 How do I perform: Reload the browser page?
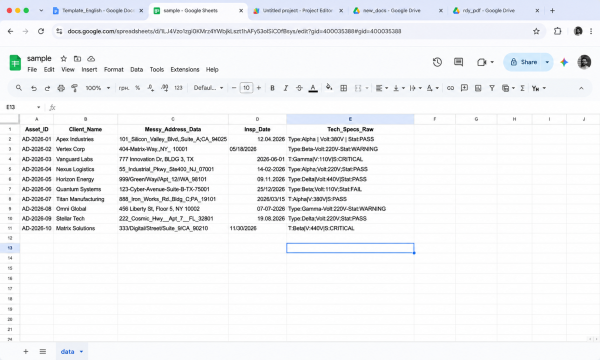point(41,31)
